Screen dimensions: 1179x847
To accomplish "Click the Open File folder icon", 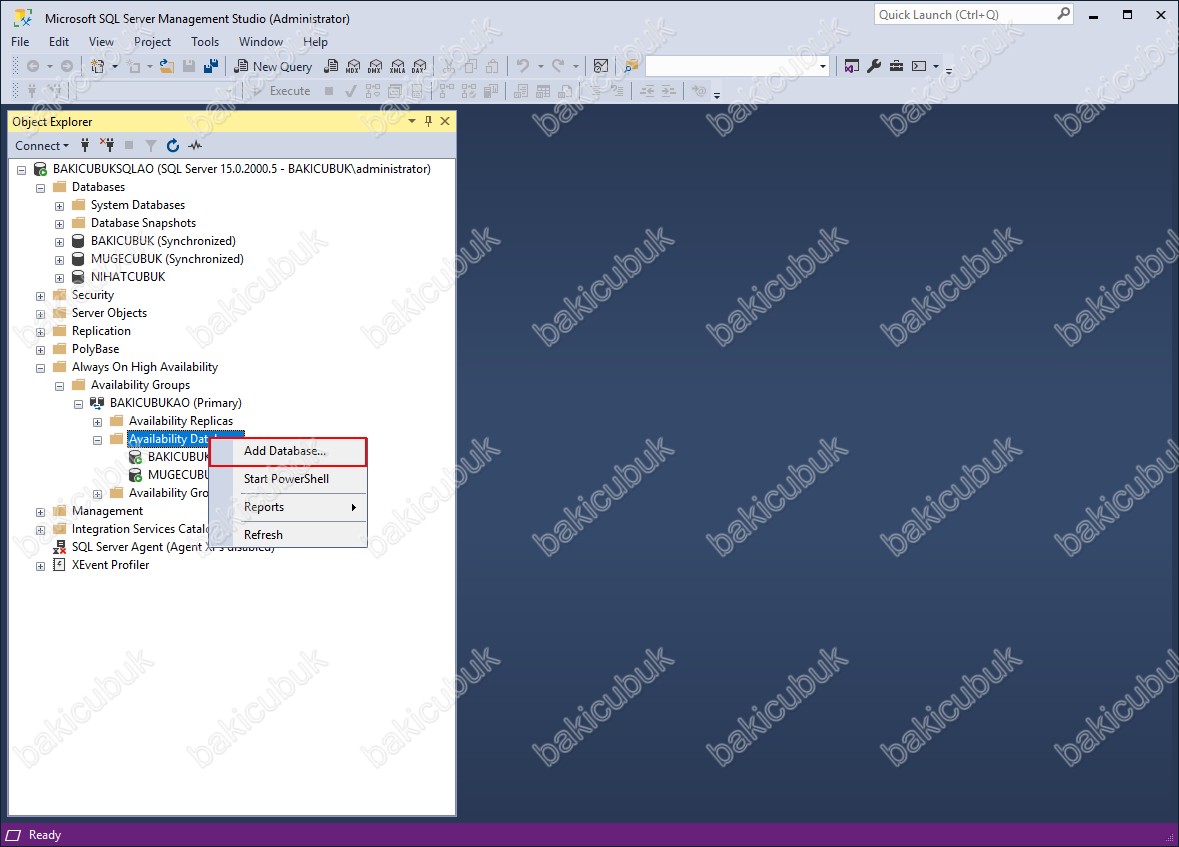I will point(167,66).
